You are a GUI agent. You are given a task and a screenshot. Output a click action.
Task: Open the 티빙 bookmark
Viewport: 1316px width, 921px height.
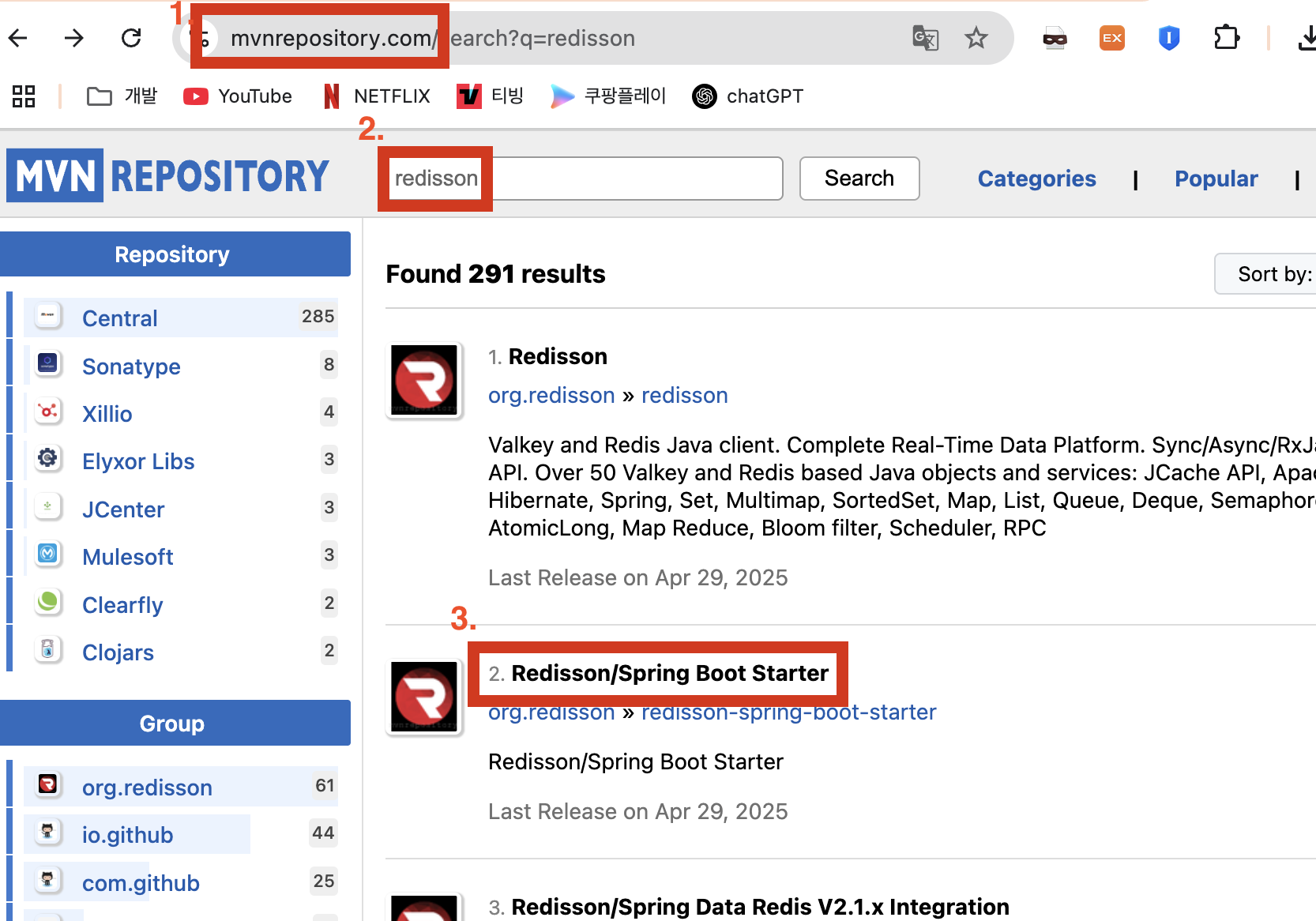tap(491, 96)
